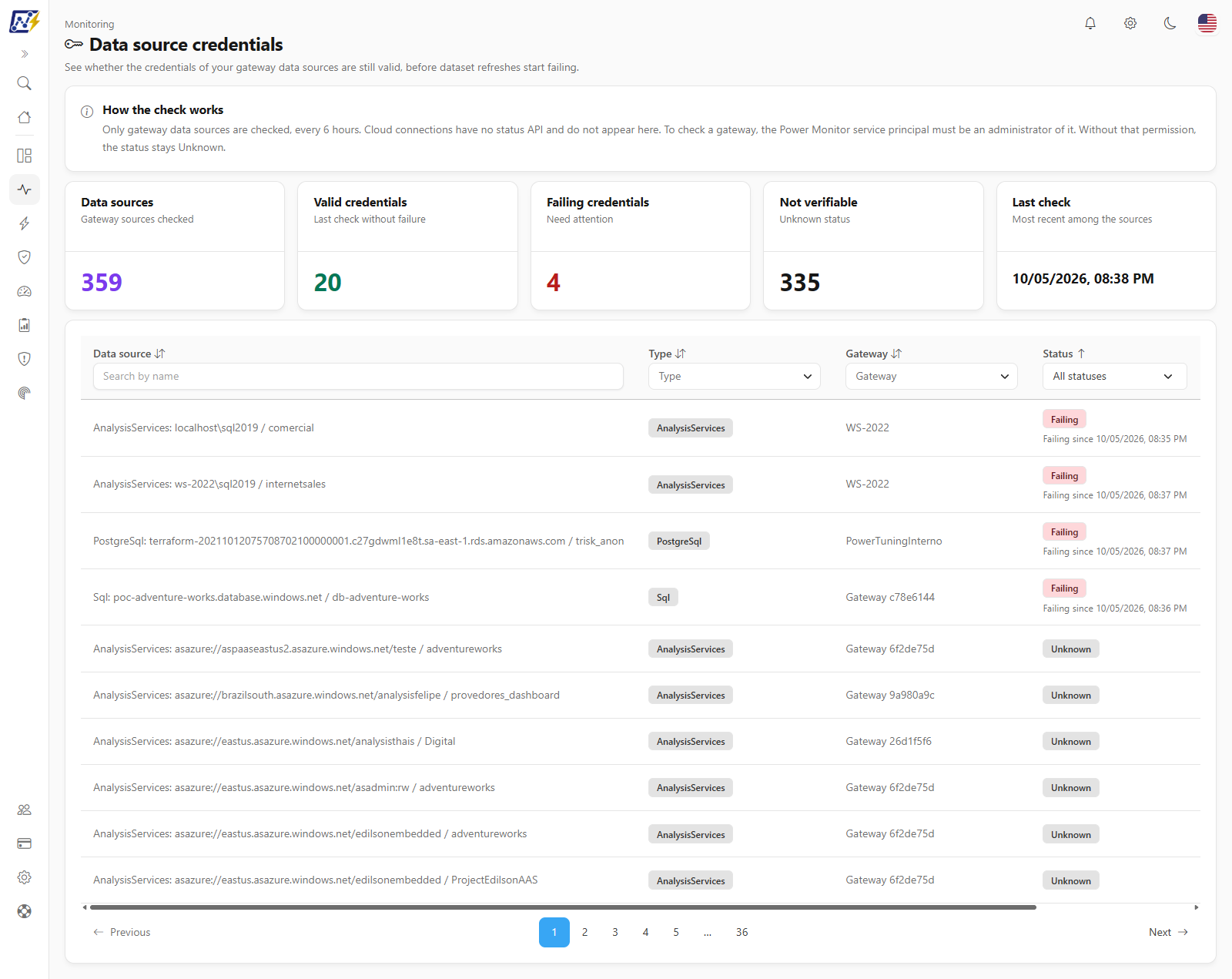Click the info icon beside How the check works
Screen dimensions: 1232x979
pyautogui.click(x=87, y=111)
